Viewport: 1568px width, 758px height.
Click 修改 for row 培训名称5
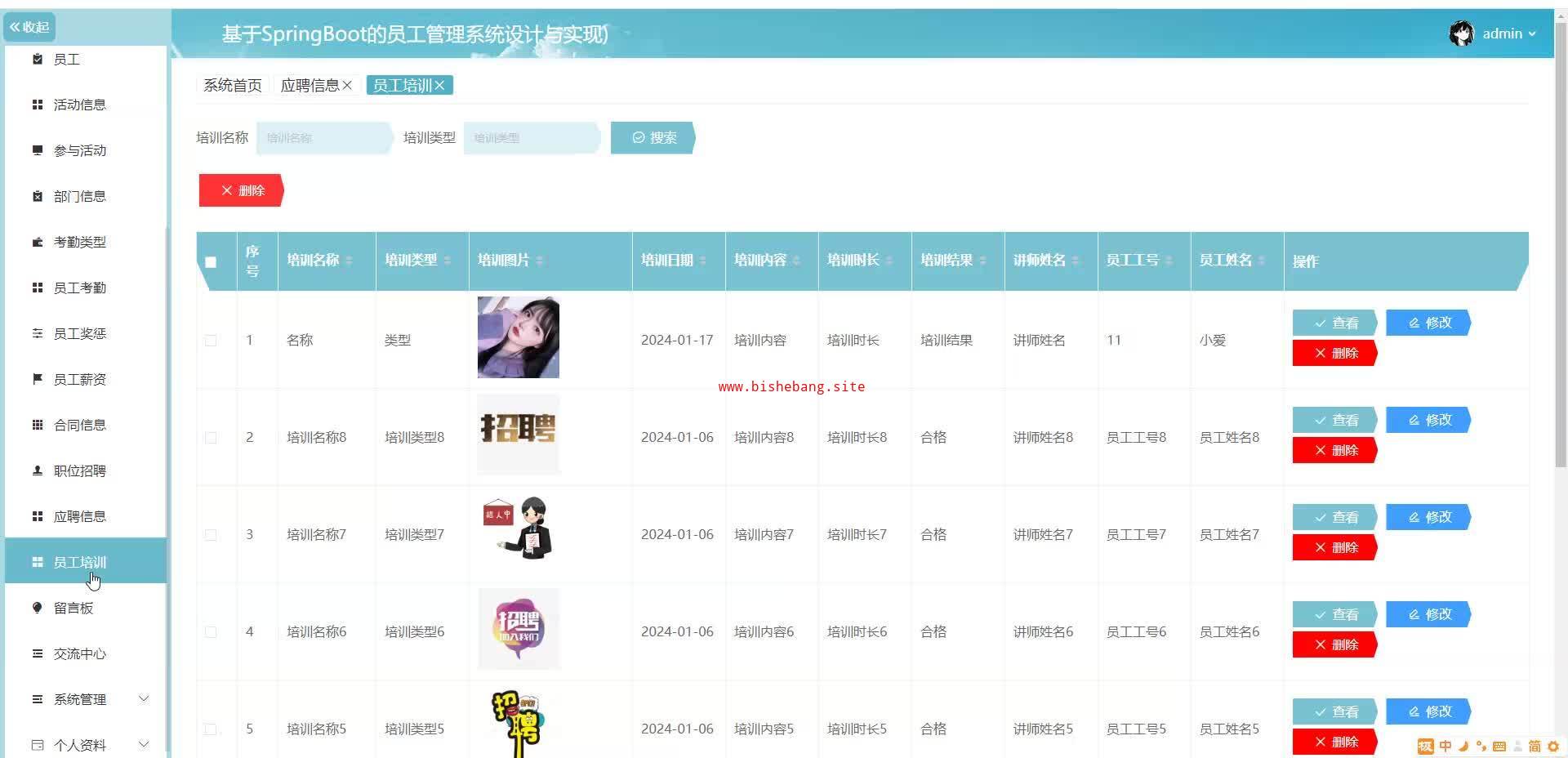pos(1428,711)
